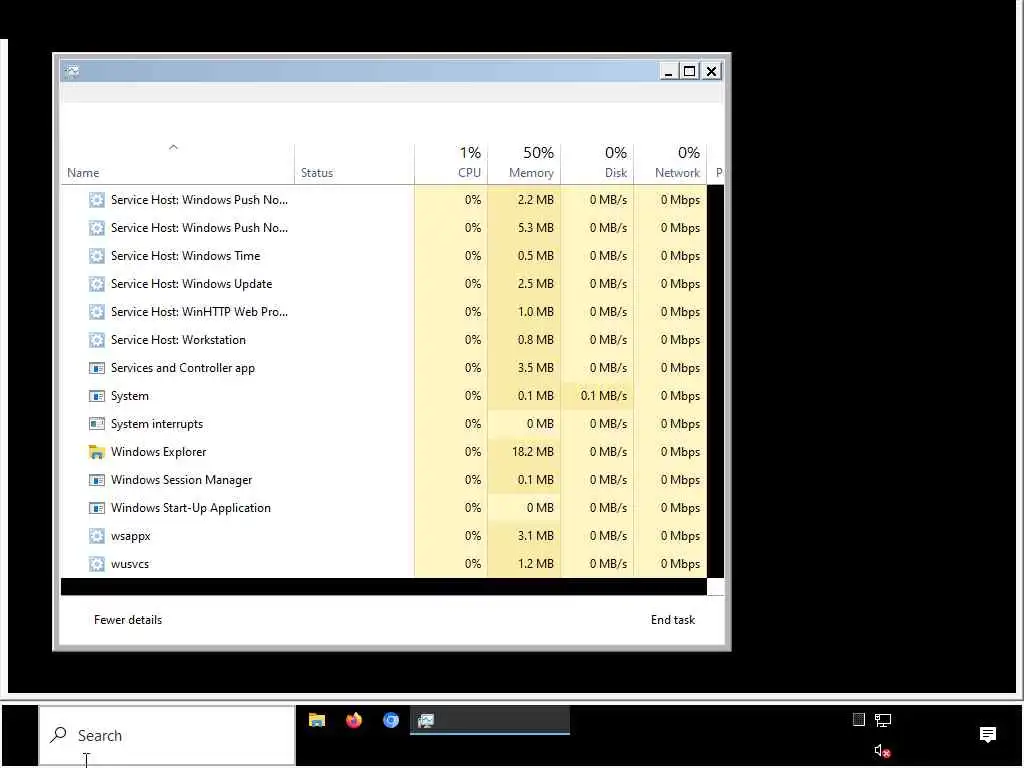Click the Task Manager title bar icon
This screenshot has height=768, width=1024.
(72, 71)
